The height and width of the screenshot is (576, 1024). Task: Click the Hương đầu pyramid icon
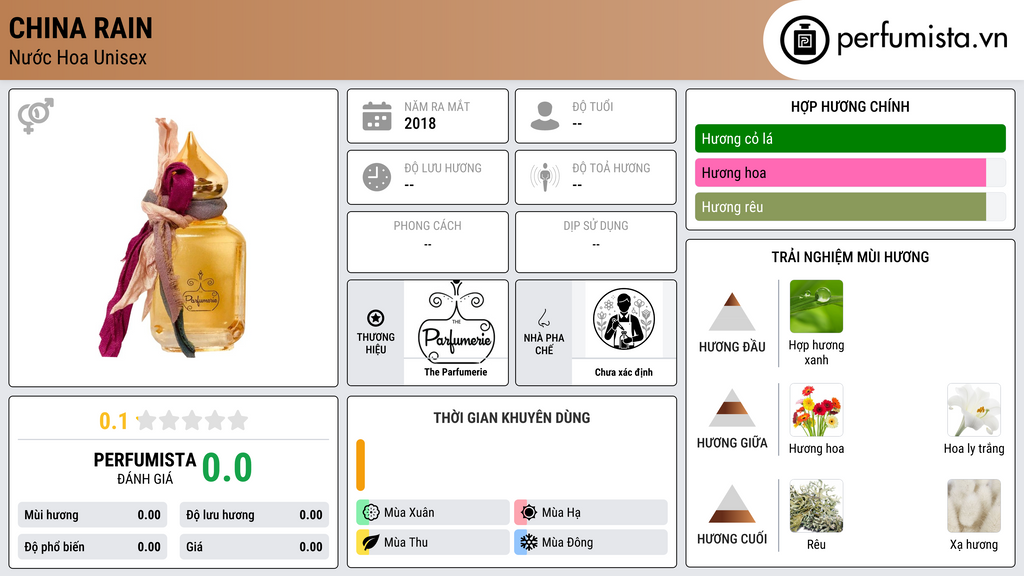(x=732, y=312)
